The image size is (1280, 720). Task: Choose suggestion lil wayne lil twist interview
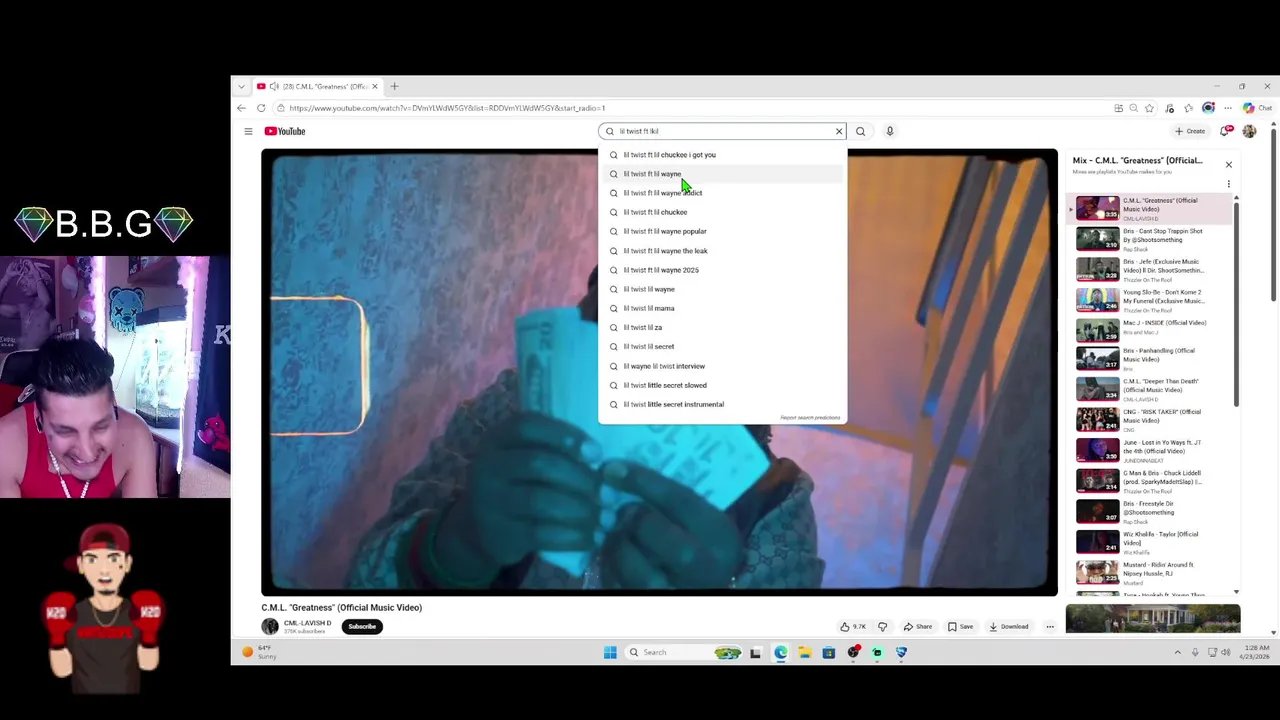point(722,366)
